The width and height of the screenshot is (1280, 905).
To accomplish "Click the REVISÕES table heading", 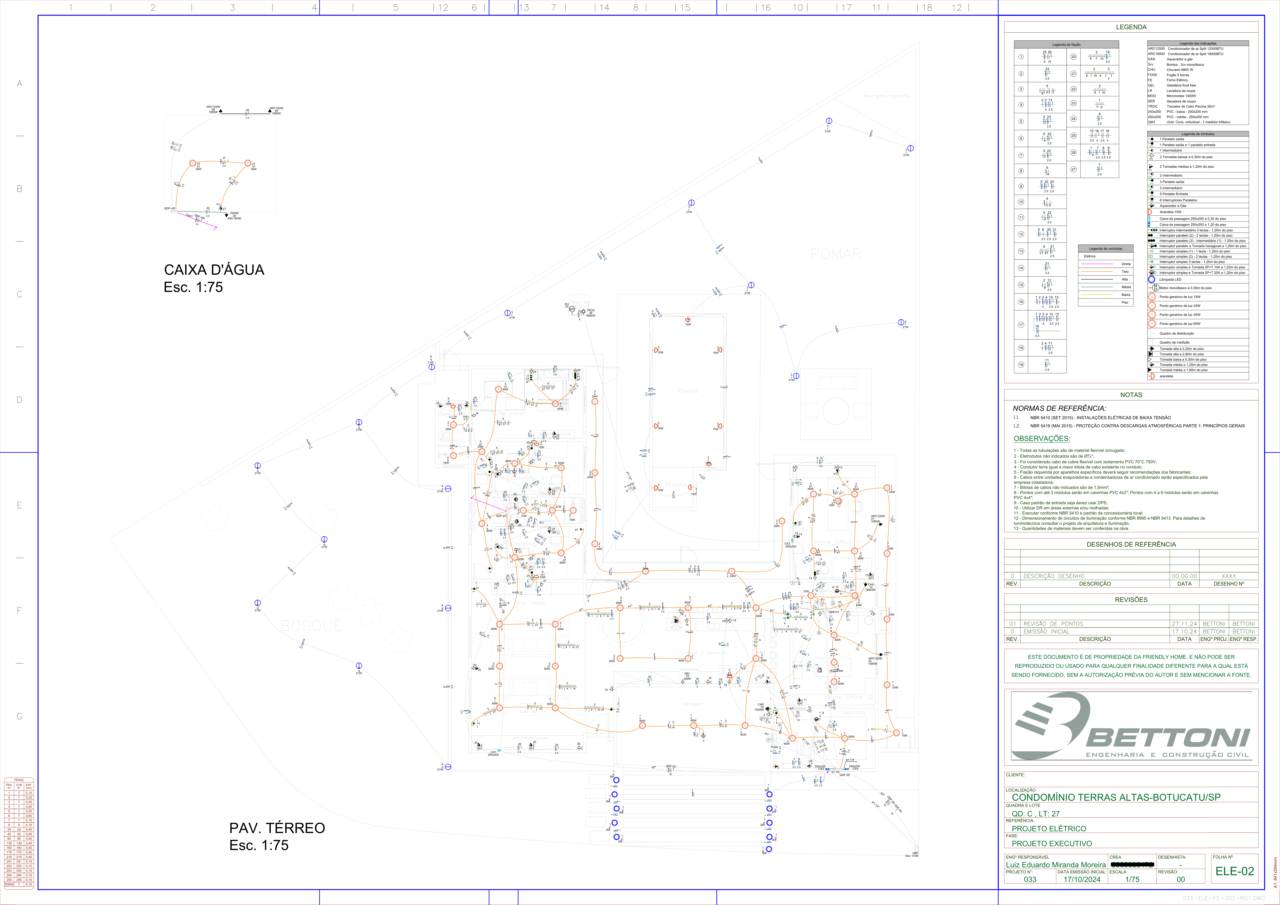I will (x=1131, y=599).
